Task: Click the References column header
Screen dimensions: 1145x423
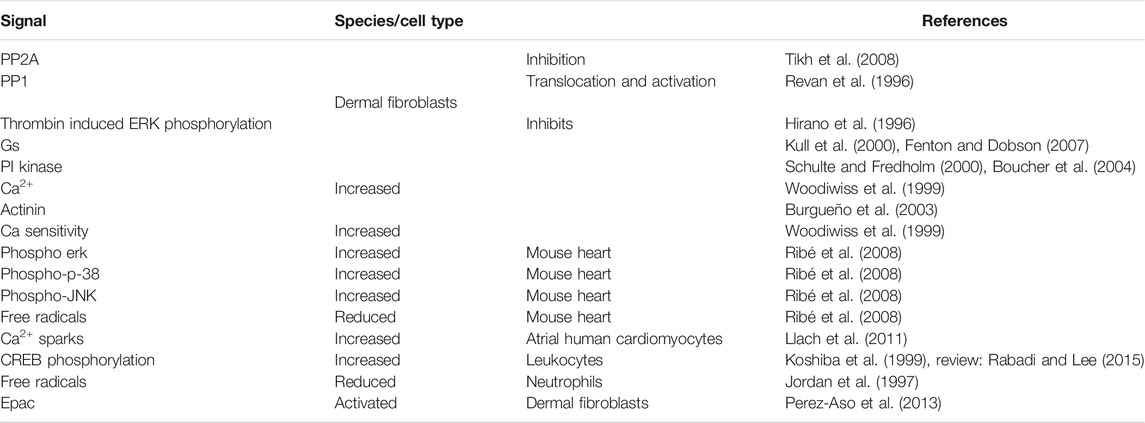Action: click(x=965, y=21)
